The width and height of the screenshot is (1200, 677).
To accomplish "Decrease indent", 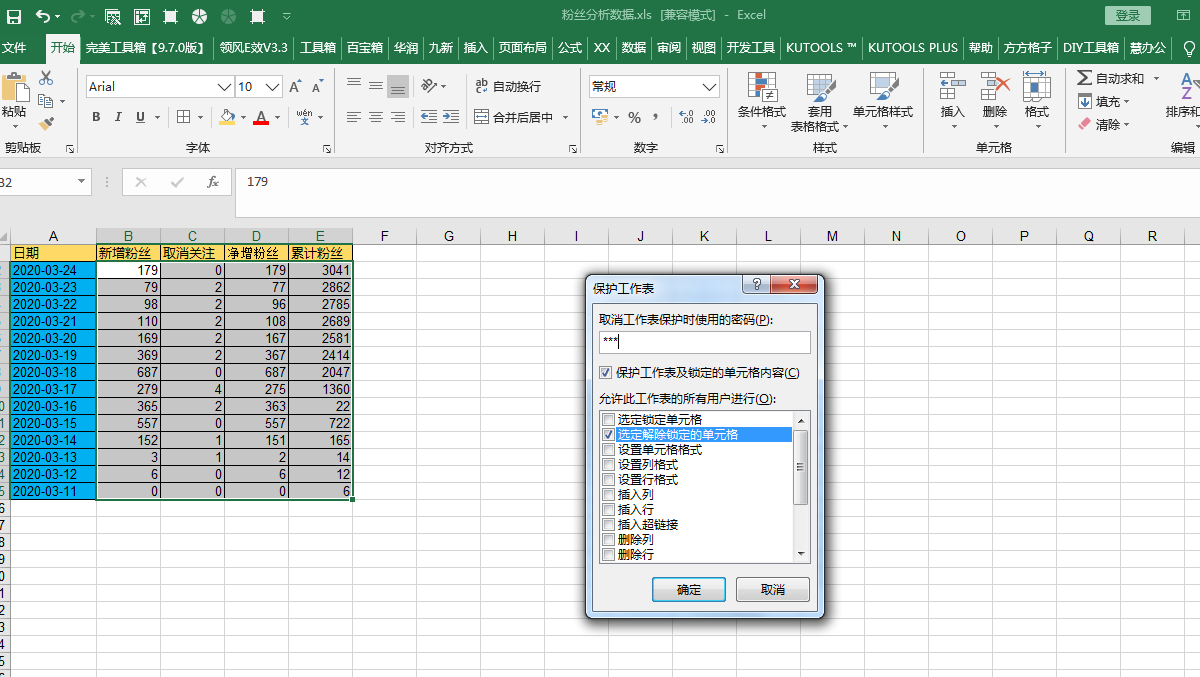I will pyautogui.click(x=428, y=117).
